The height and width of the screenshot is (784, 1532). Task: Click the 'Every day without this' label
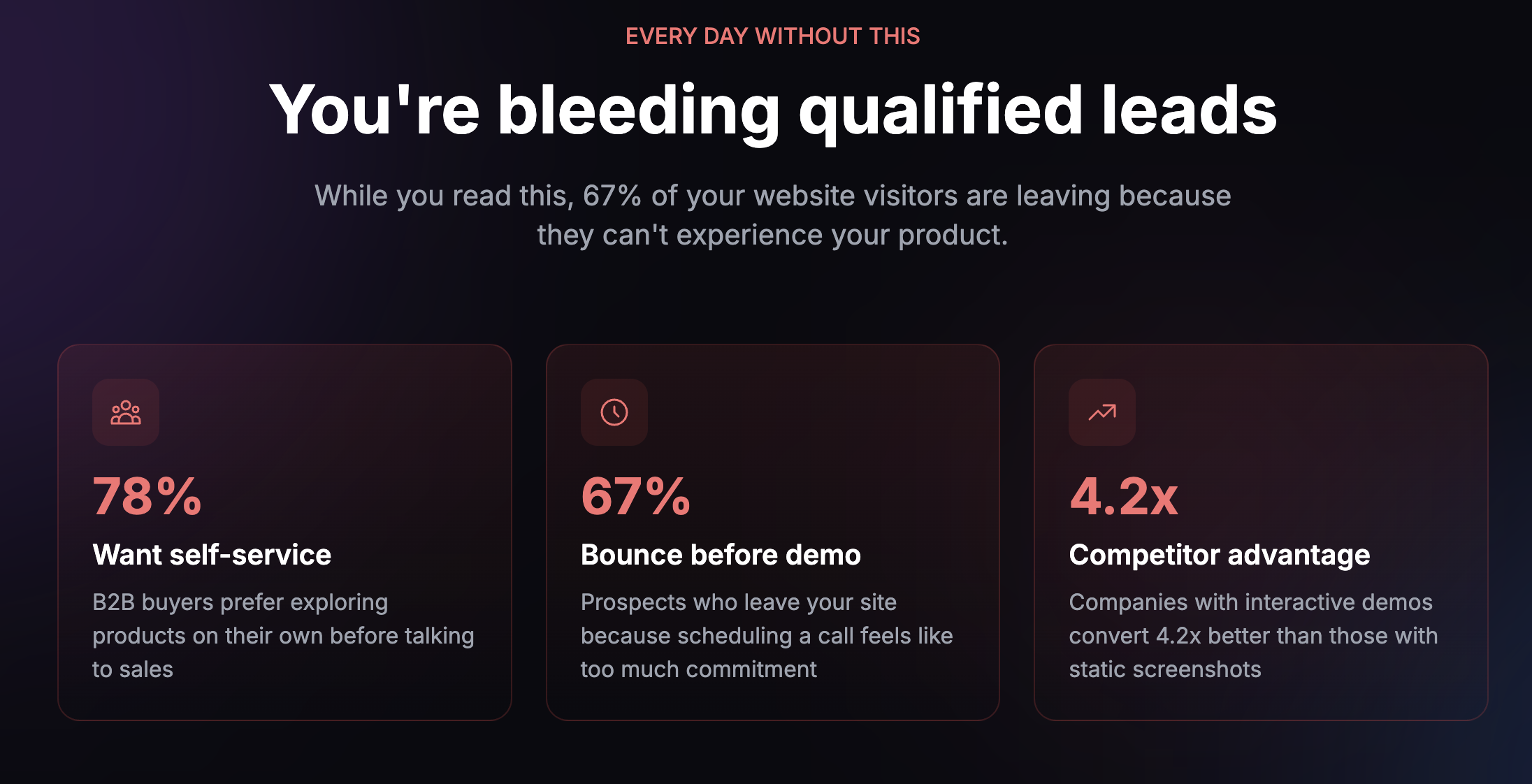772,36
